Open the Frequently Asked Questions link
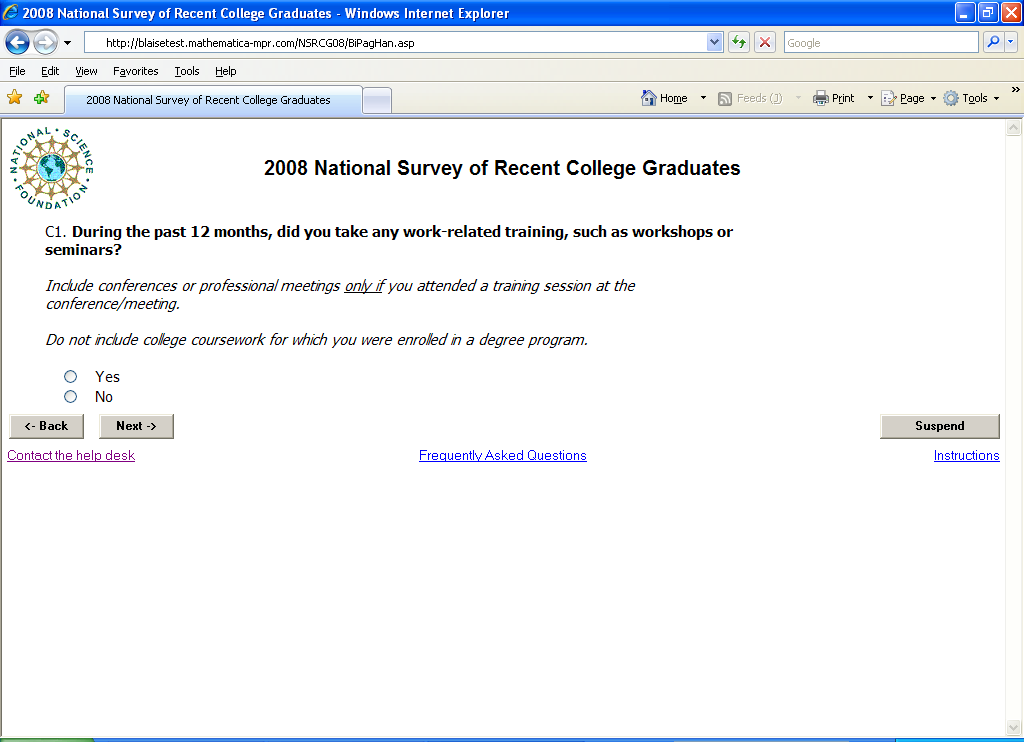The image size is (1024, 742). coord(502,456)
